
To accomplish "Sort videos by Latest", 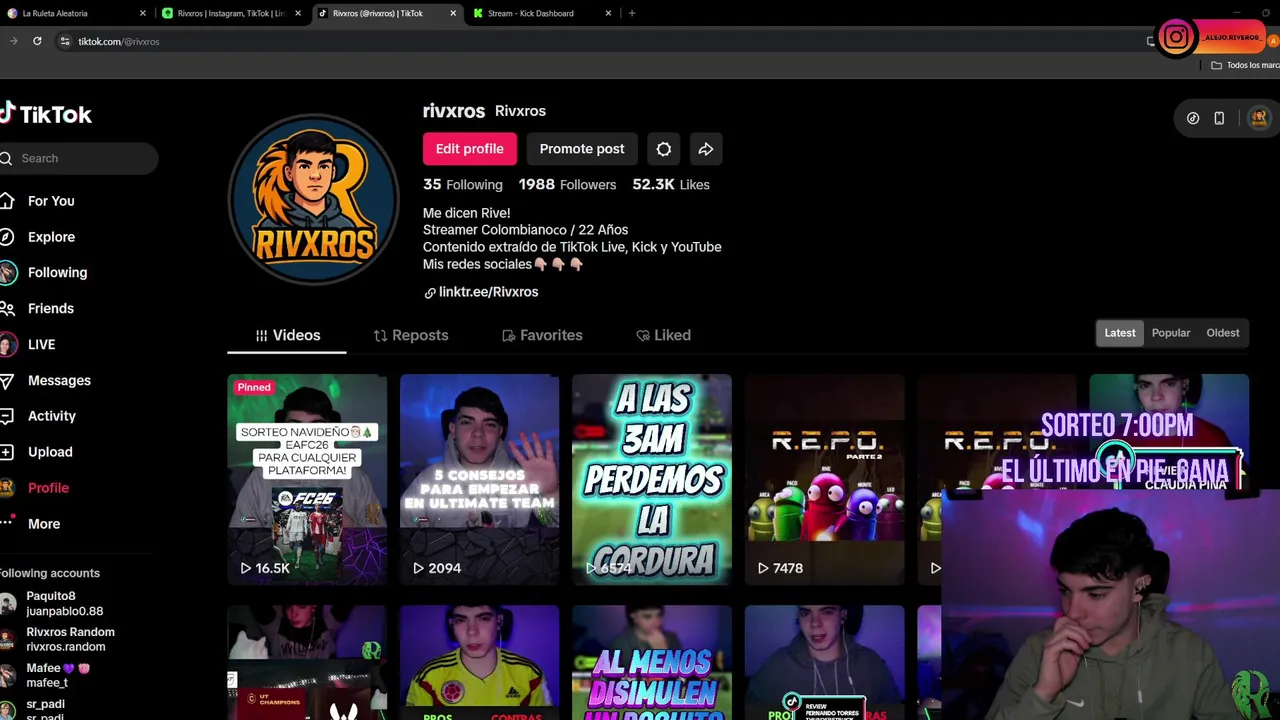I will (x=1120, y=333).
